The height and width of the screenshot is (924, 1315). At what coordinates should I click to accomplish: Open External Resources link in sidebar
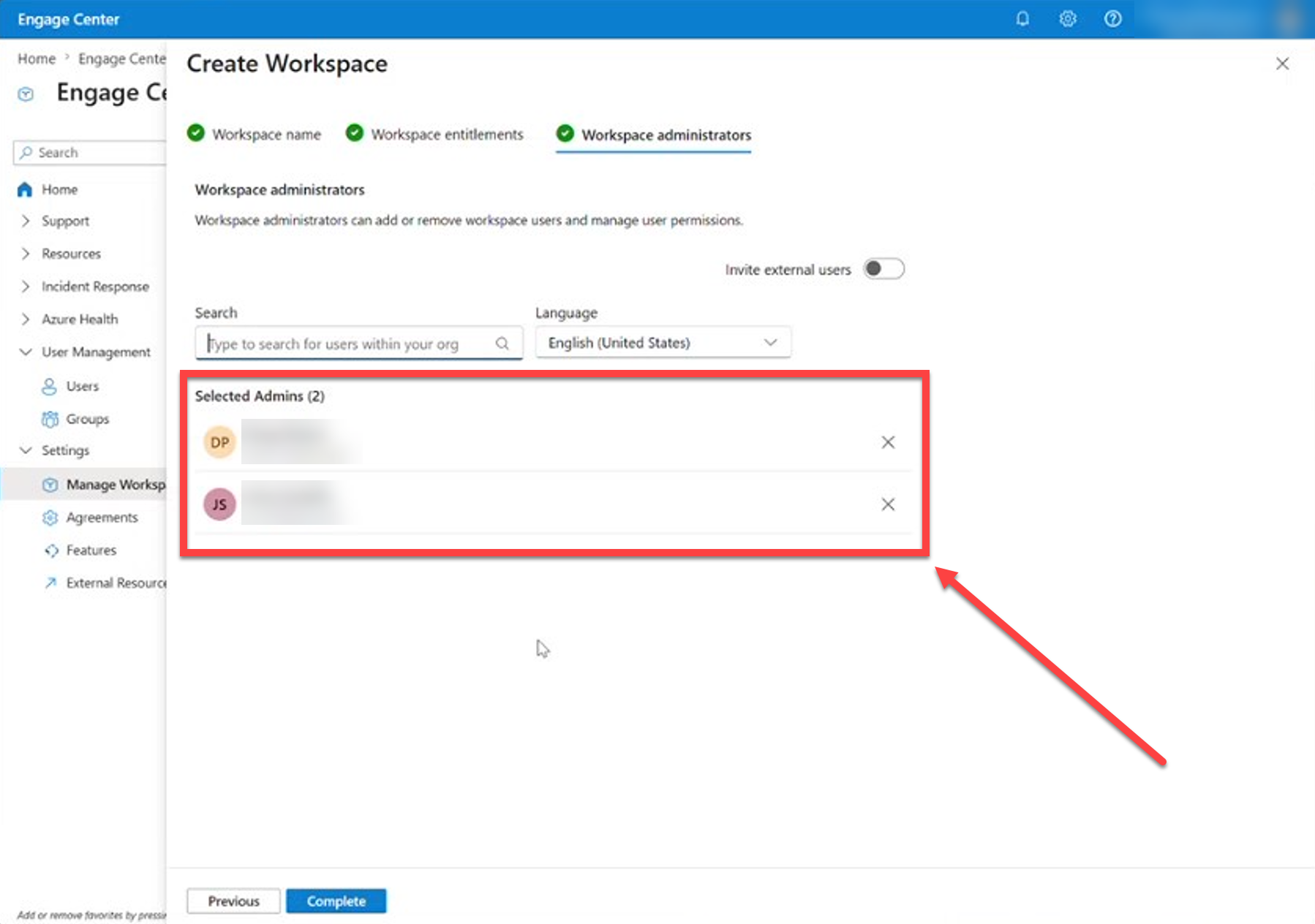116,583
